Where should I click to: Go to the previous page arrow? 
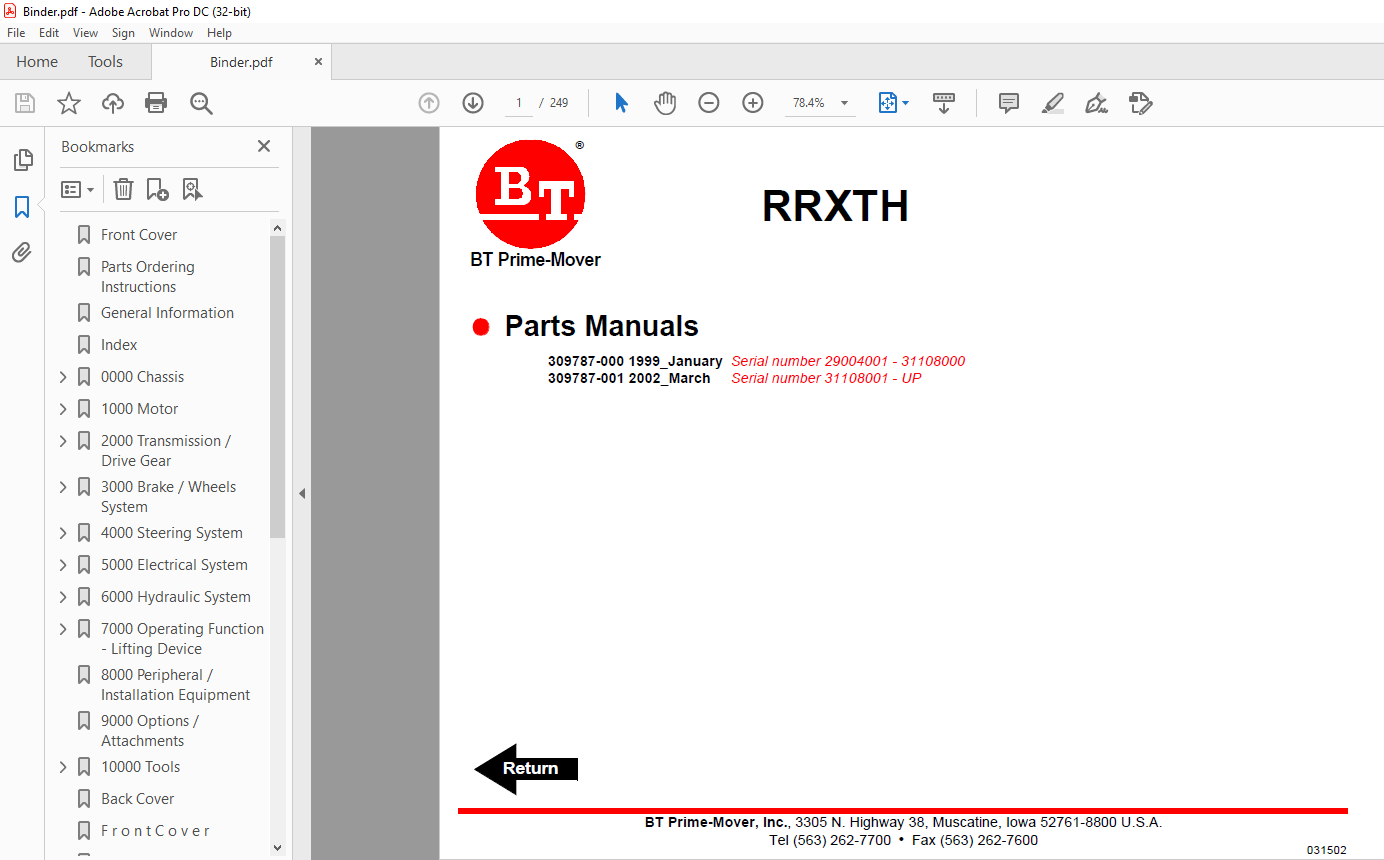click(x=429, y=103)
